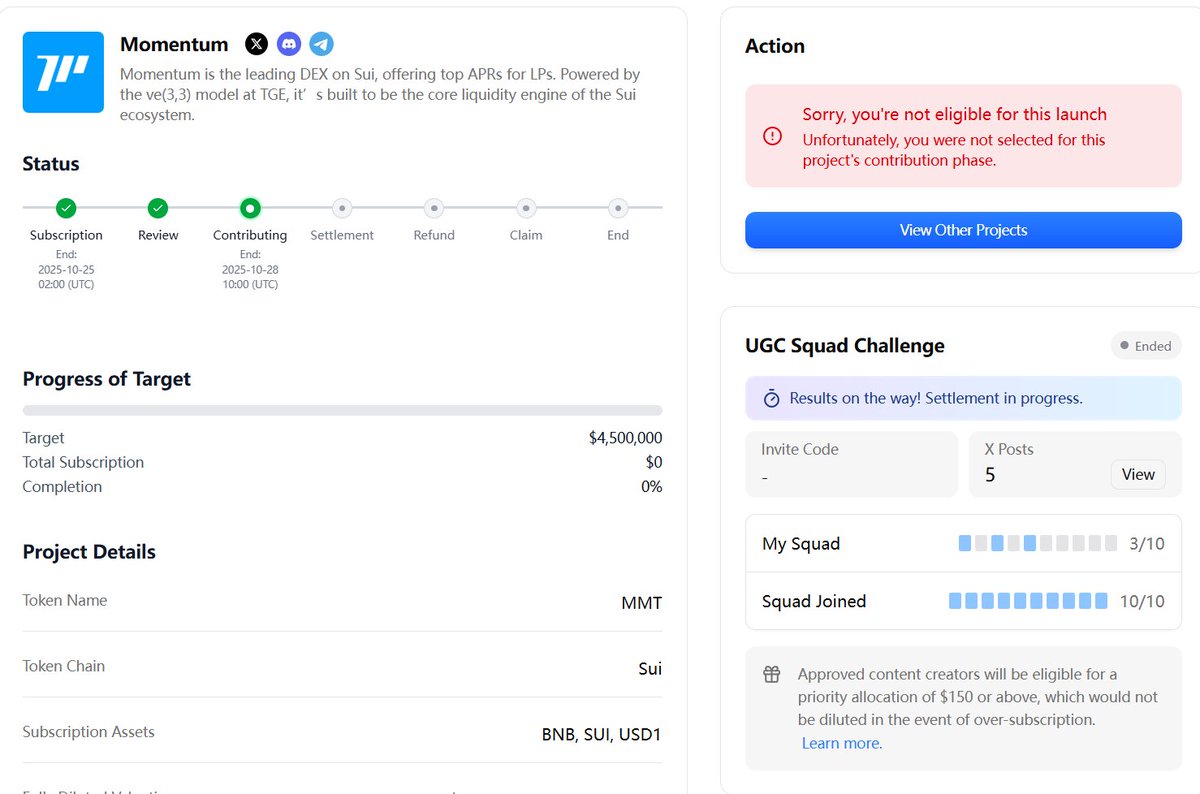
Task: Click the Ended status badge
Action: point(1145,346)
